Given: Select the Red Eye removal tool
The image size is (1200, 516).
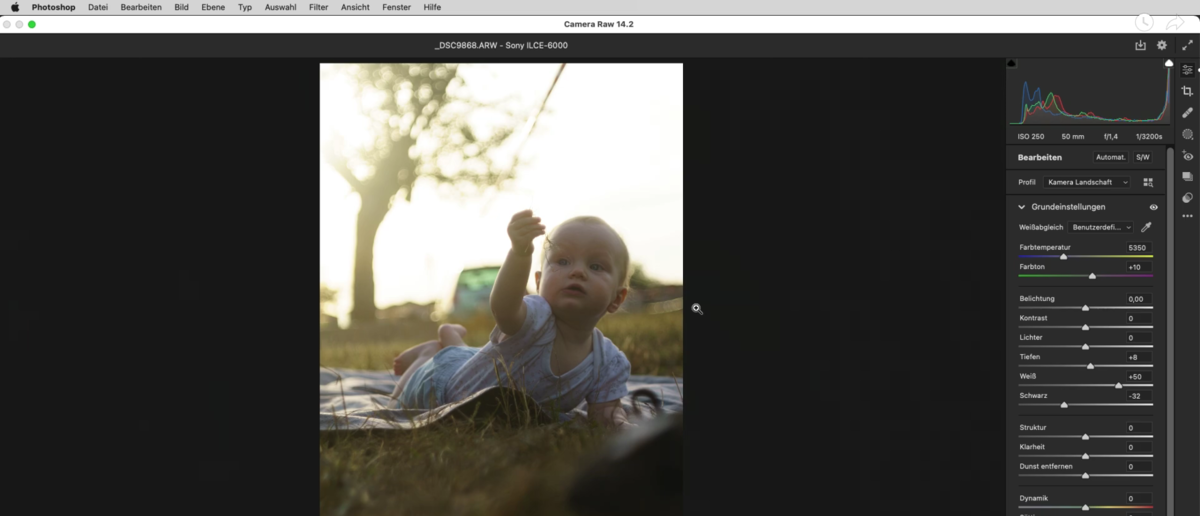Looking at the screenshot, I should 1187,156.
